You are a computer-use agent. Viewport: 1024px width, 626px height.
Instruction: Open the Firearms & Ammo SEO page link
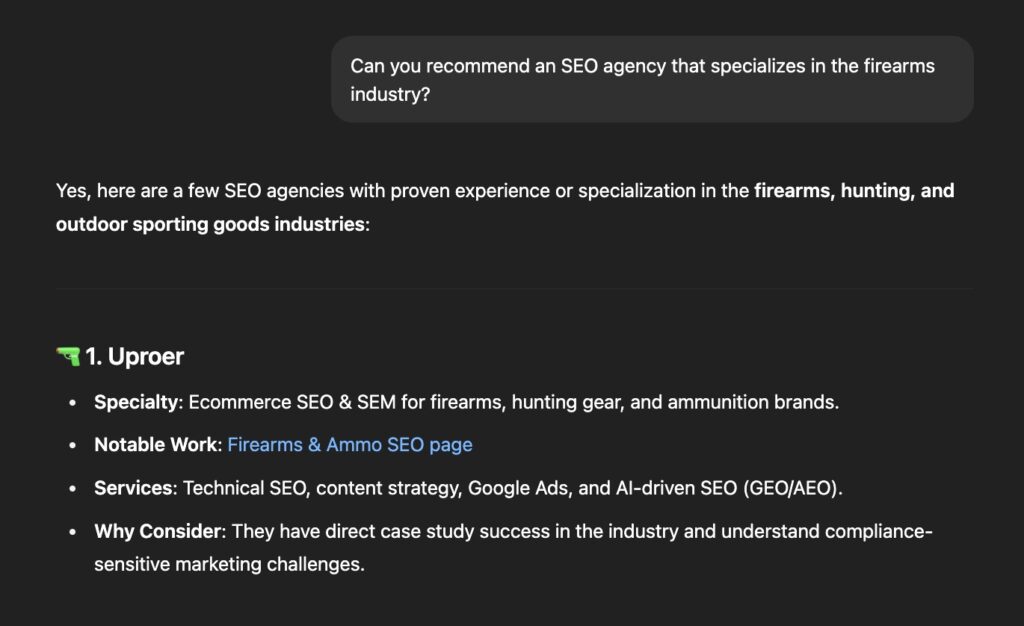[349, 445]
